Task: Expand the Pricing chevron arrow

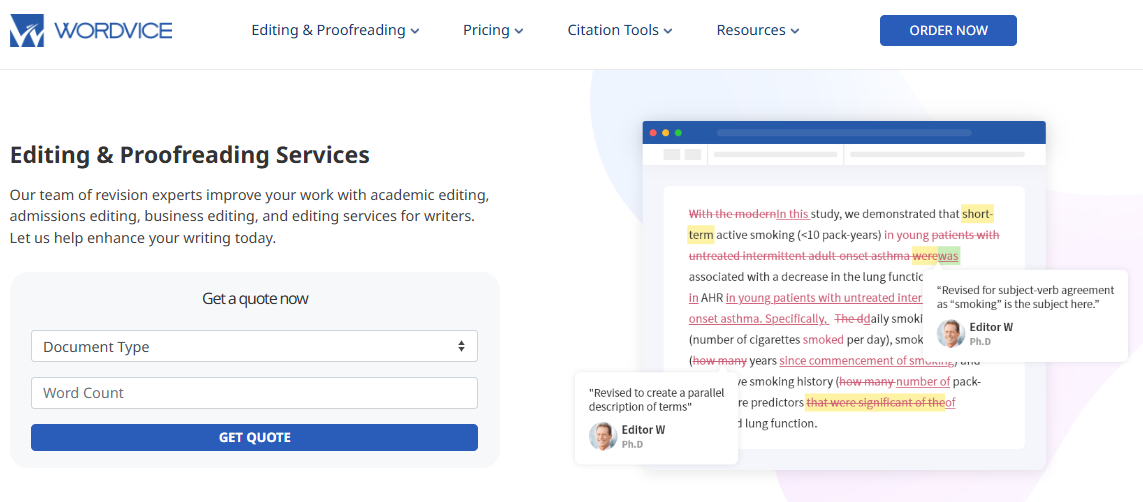Action: click(519, 31)
